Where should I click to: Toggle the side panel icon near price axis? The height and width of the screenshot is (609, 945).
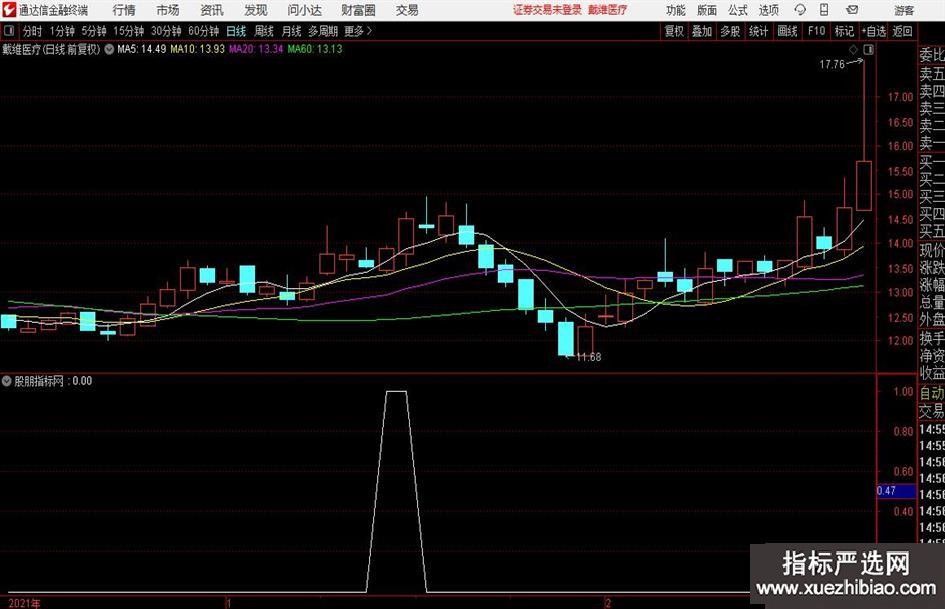pyautogui.click(x=868, y=49)
